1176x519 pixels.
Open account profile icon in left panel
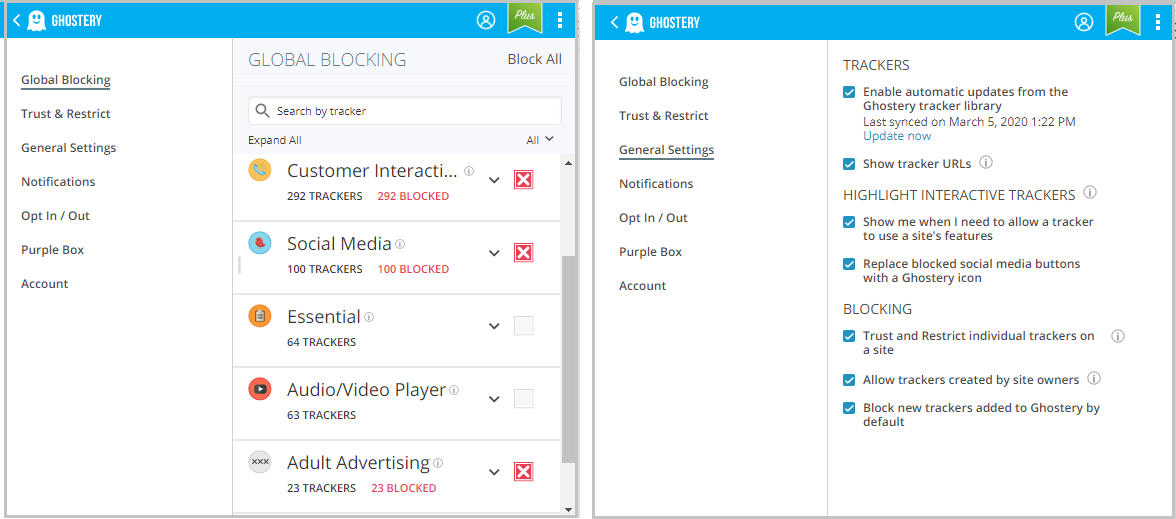(x=486, y=21)
